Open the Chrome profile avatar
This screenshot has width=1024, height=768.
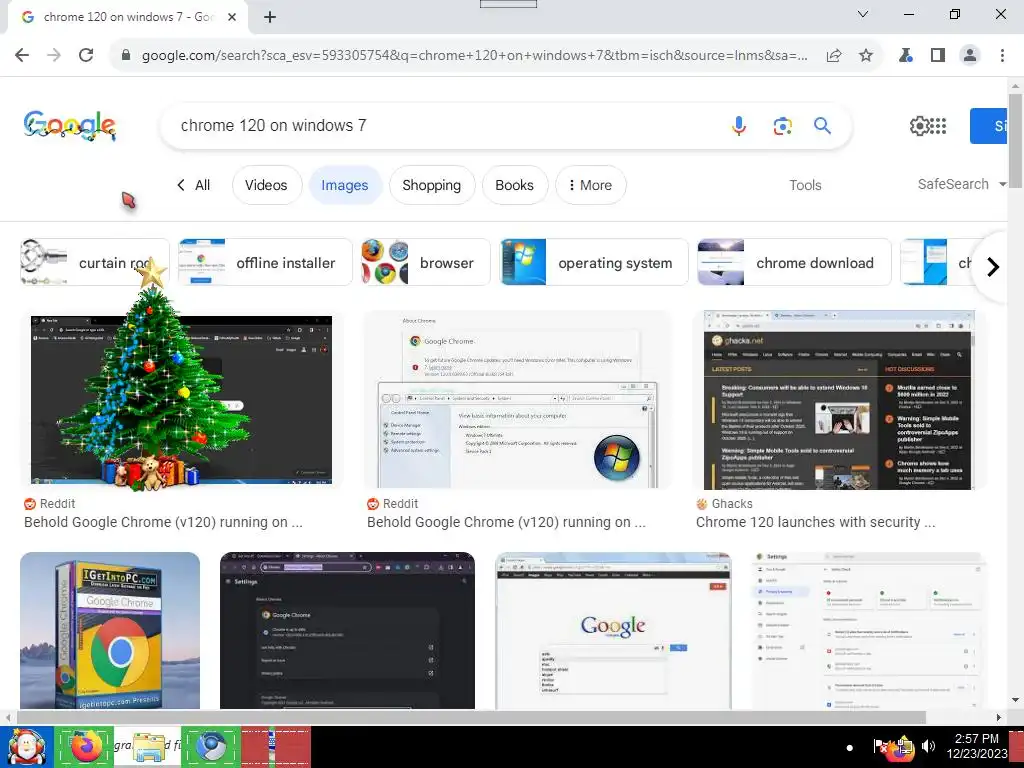970,56
